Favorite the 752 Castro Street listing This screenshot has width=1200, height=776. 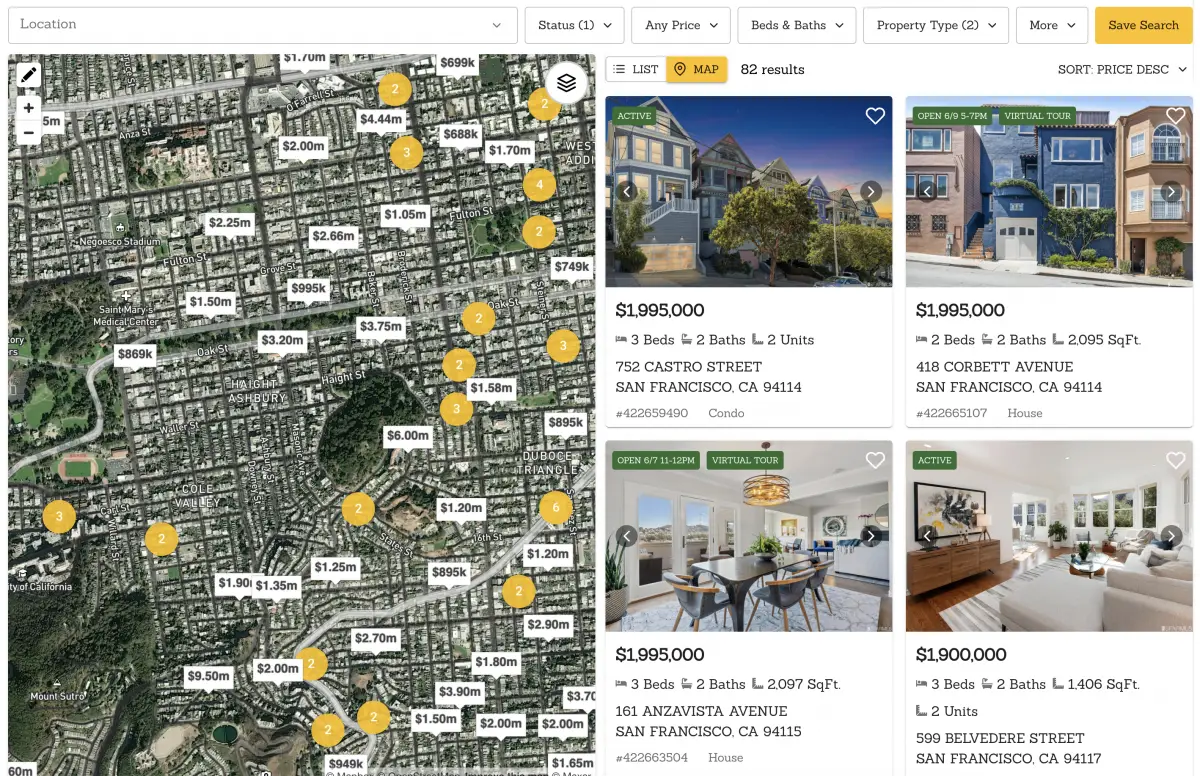[x=875, y=116]
